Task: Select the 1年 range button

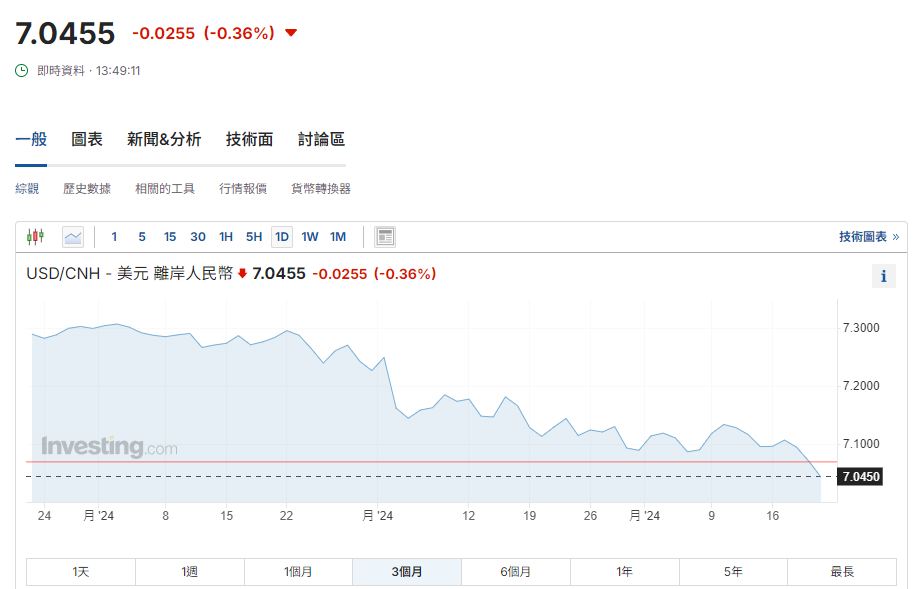Action: pyautogui.click(x=625, y=572)
